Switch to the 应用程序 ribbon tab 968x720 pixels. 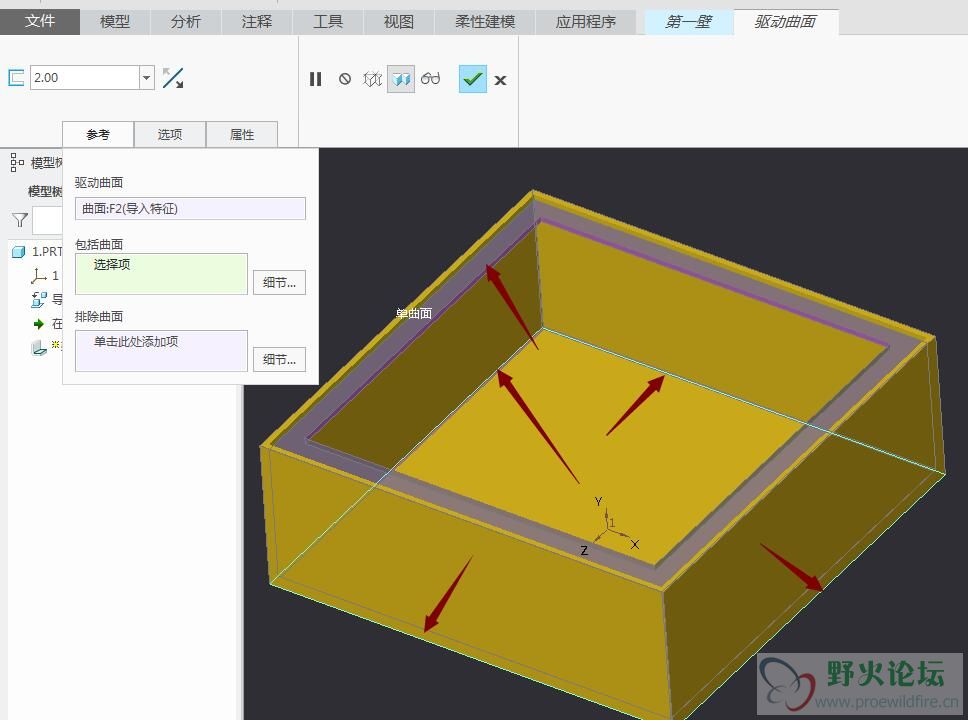point(586,22)
